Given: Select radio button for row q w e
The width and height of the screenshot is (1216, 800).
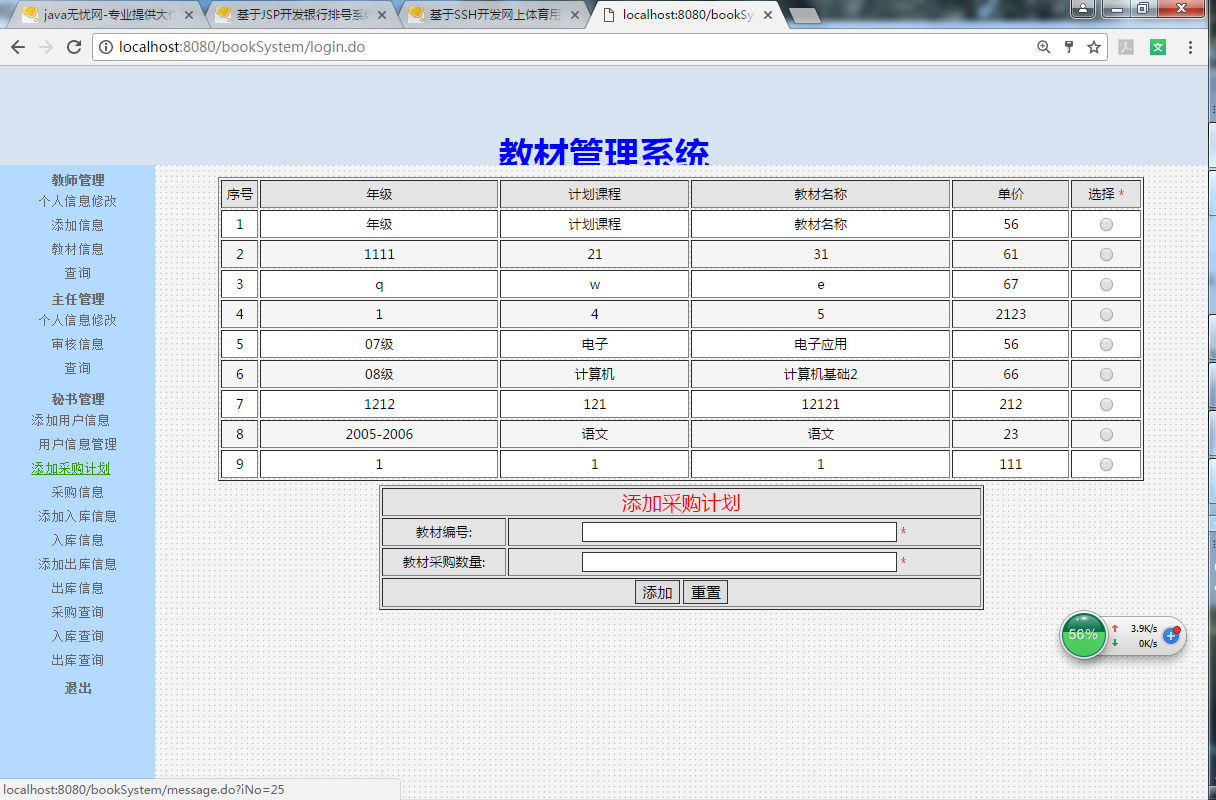Looking at the screenshot, I should pyautogui.click(x=1106, y=285).
